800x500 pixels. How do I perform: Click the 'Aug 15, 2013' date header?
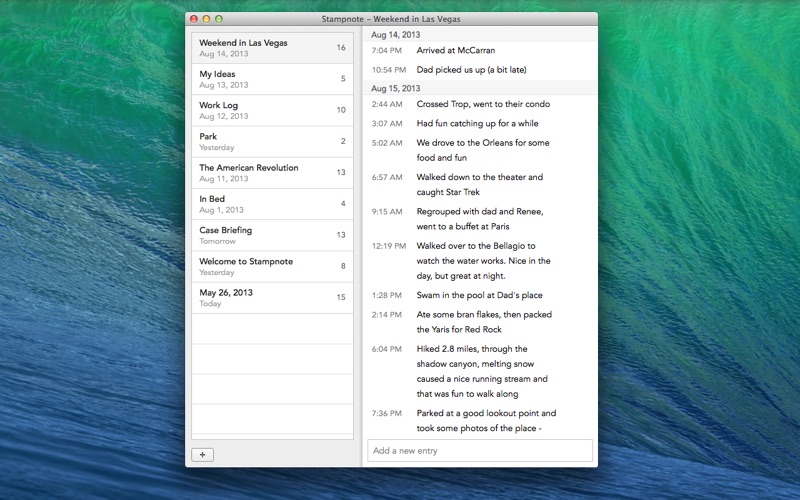click(395, 88)
